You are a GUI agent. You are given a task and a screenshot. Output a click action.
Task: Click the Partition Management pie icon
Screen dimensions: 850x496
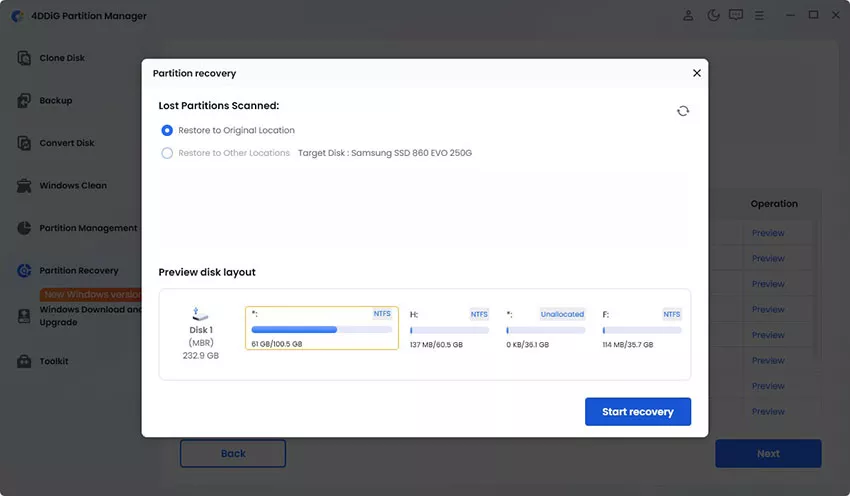point(24,228)
